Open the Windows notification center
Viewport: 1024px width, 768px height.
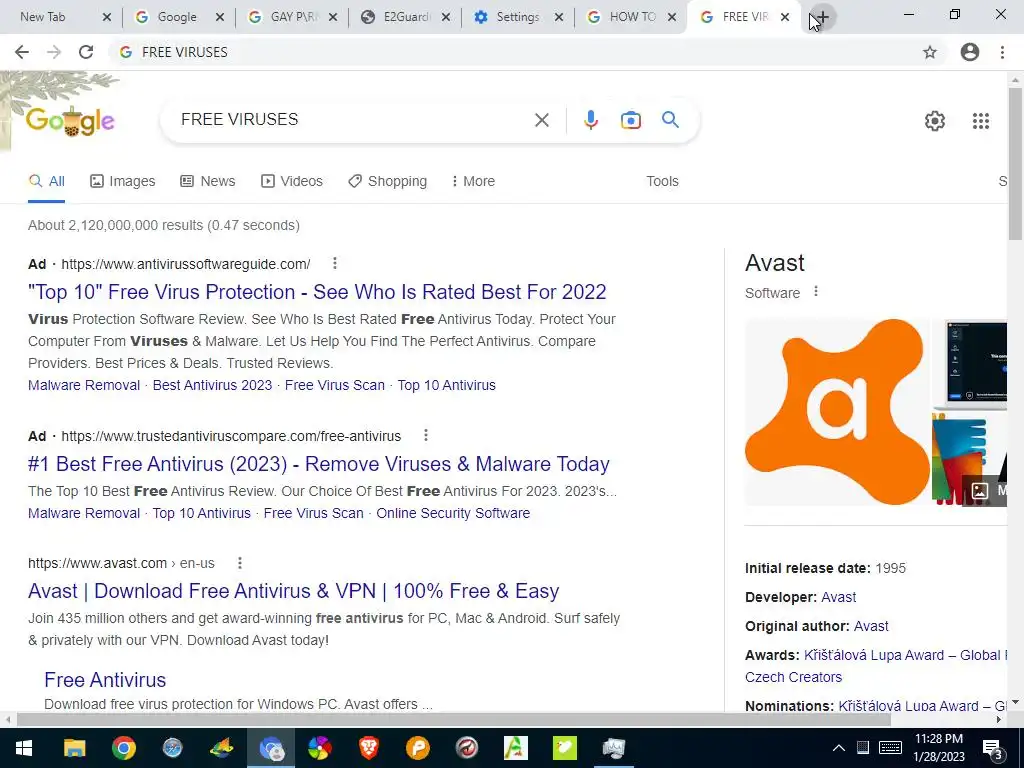point(993,748)
